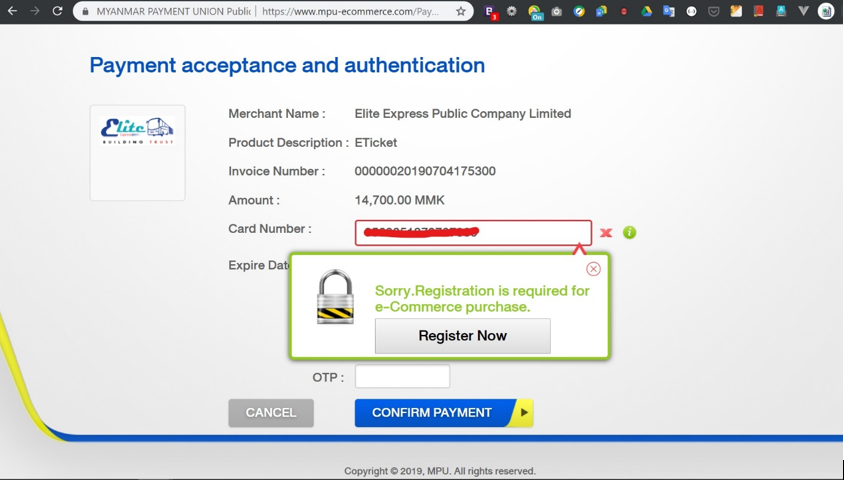Open the Chrome profile avatar
The image size is (845, 481).
coord(825,11)
